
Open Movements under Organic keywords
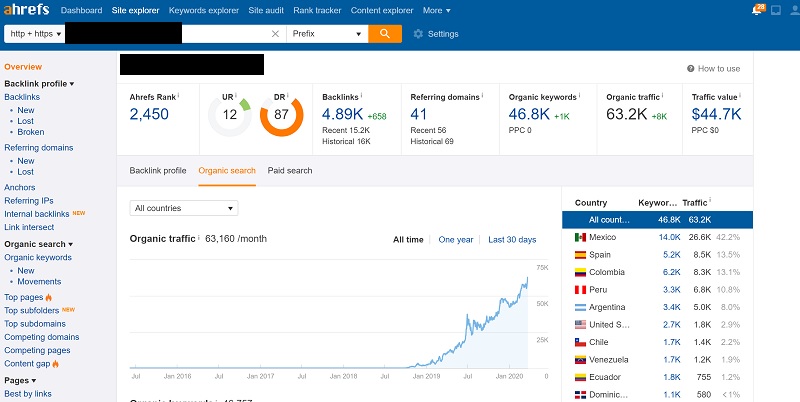(x=39, y=282)
